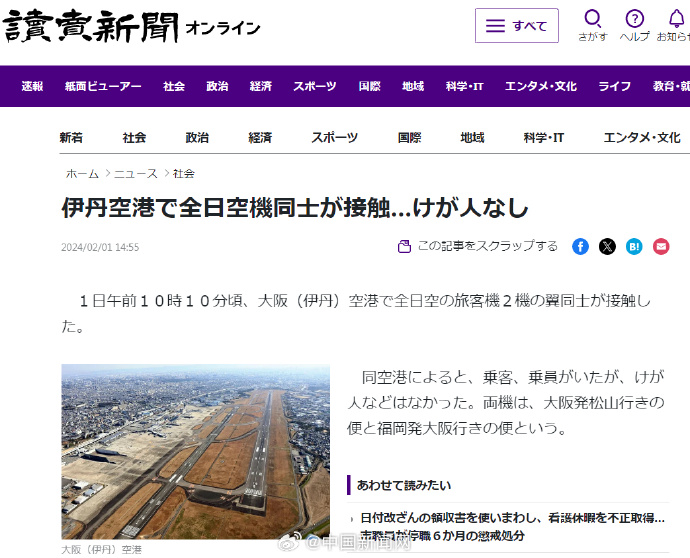Switch to エンタメ・文化 sub tab
This screenshot has height=558, width=690.
tap(642, 138)
